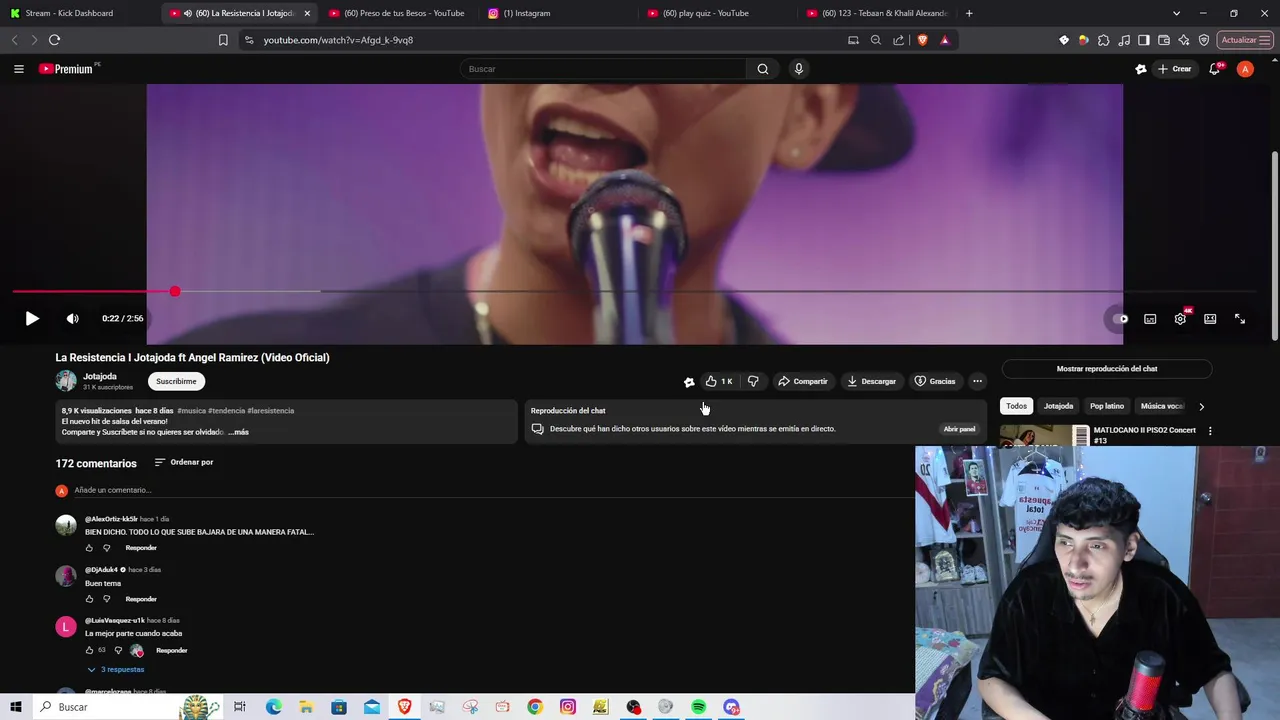Play the paused video
1280x720 pixels.
click(32, 318)
